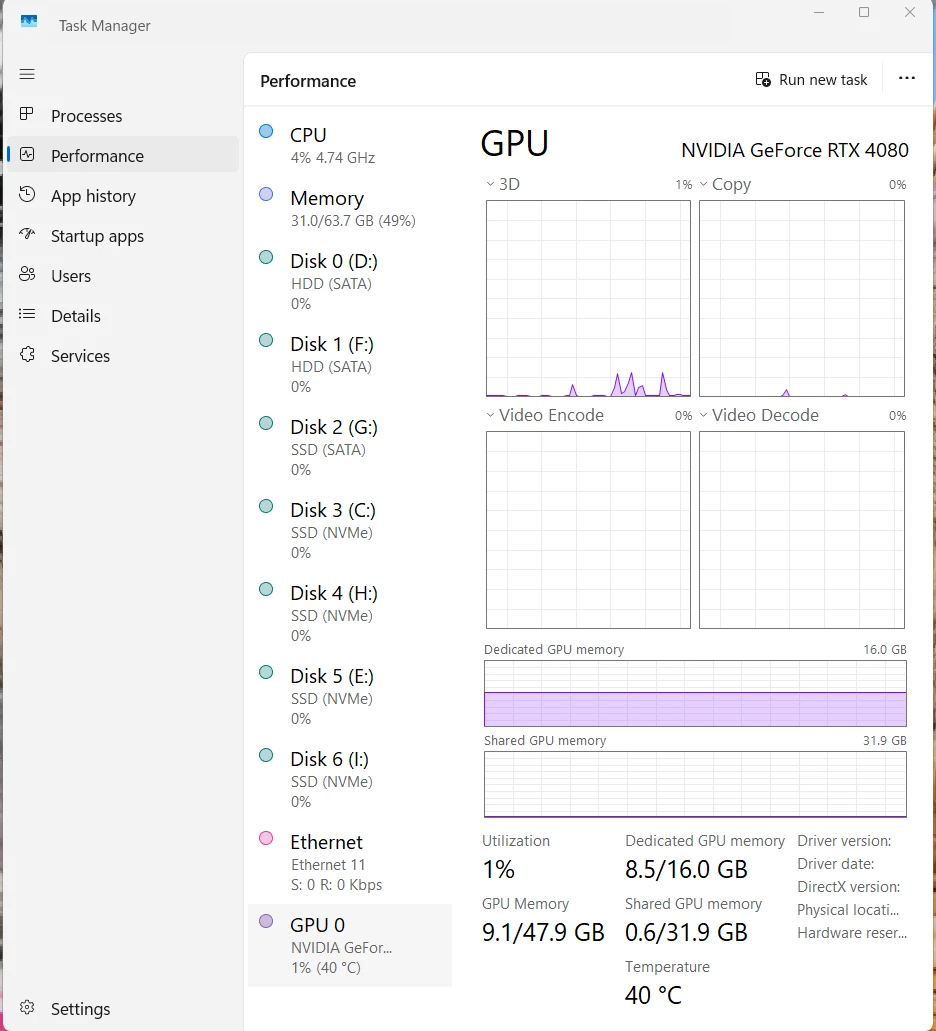This screenshot has width=936, height=1031.
Task: Open the Copy engine graph dropdown
Action: 703,184
